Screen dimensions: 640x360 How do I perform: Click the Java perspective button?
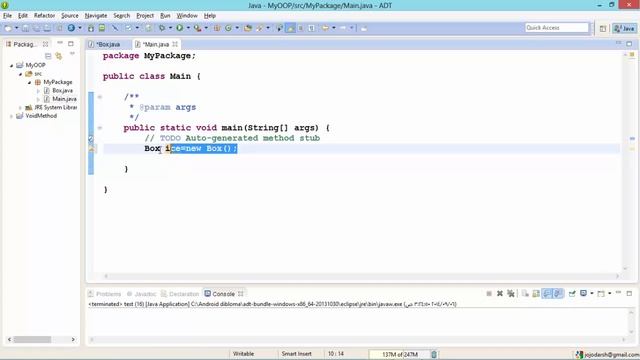(x=624, y=28)
